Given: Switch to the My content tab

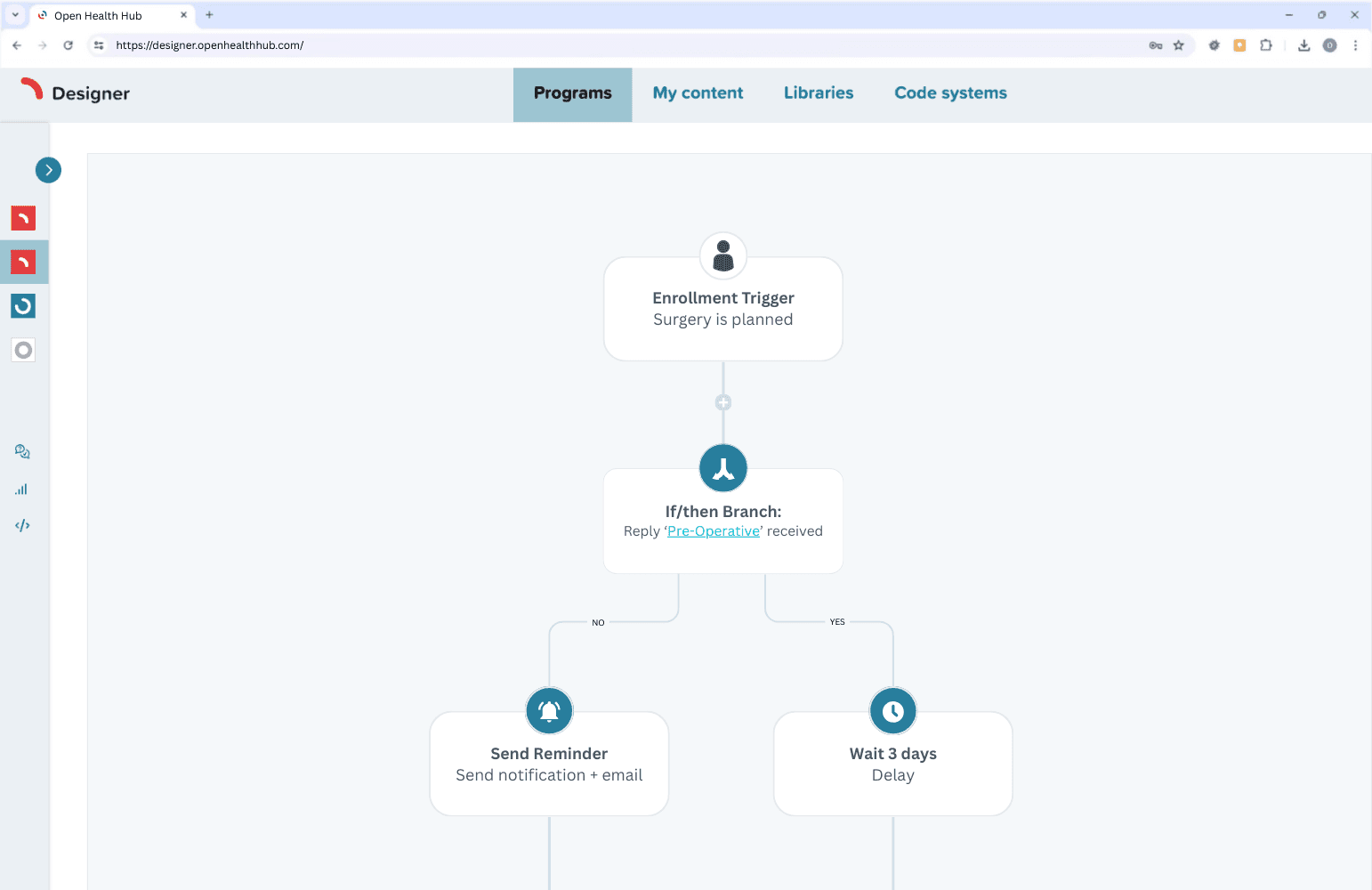Looking at the screenshot, I should pos(698,93).
